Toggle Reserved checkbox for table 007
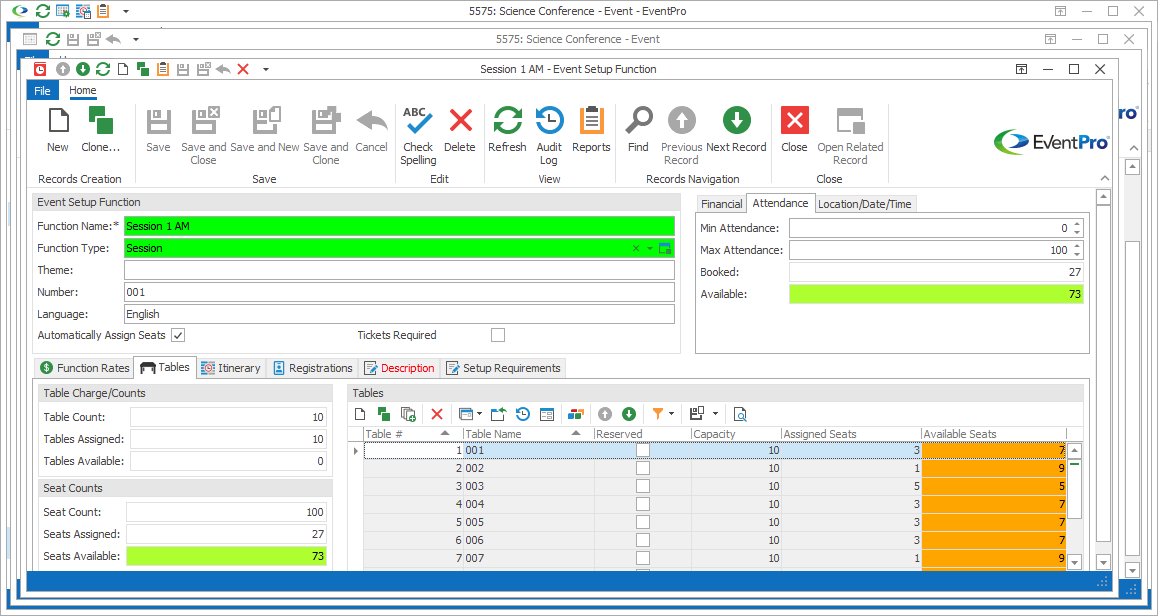The width and height of the screenshot is (1158, 616). (x=643, y=558)
